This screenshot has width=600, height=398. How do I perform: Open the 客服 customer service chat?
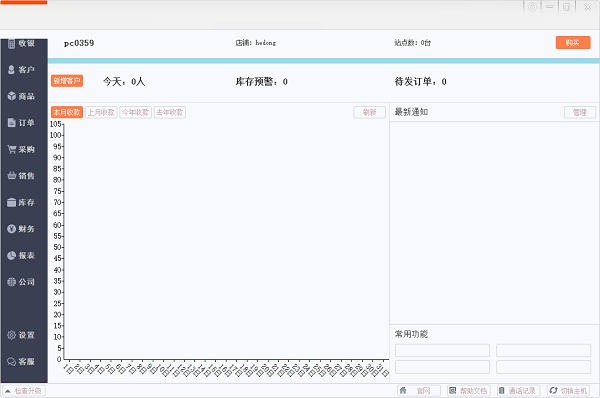(x=22, y=361)
